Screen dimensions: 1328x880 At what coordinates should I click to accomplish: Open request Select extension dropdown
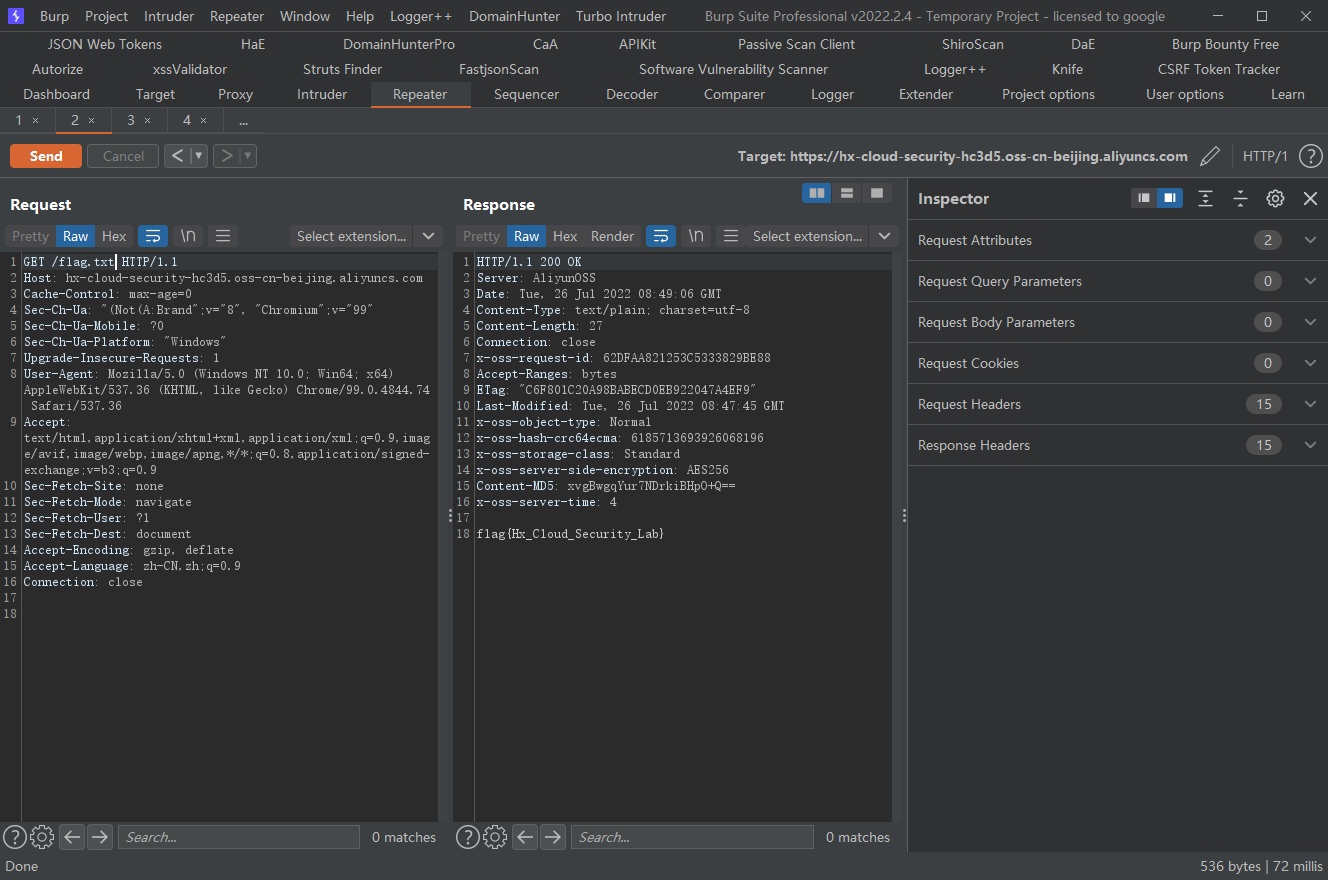[366, 236]
